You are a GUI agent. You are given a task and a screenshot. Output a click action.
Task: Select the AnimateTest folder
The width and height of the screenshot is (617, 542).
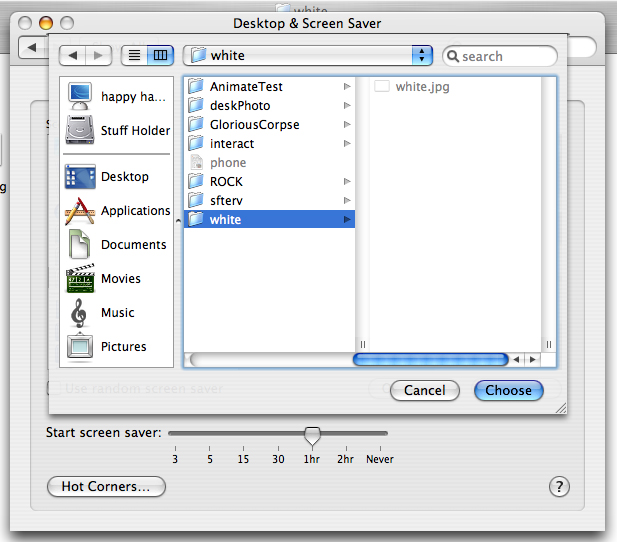tap(269, 87)
